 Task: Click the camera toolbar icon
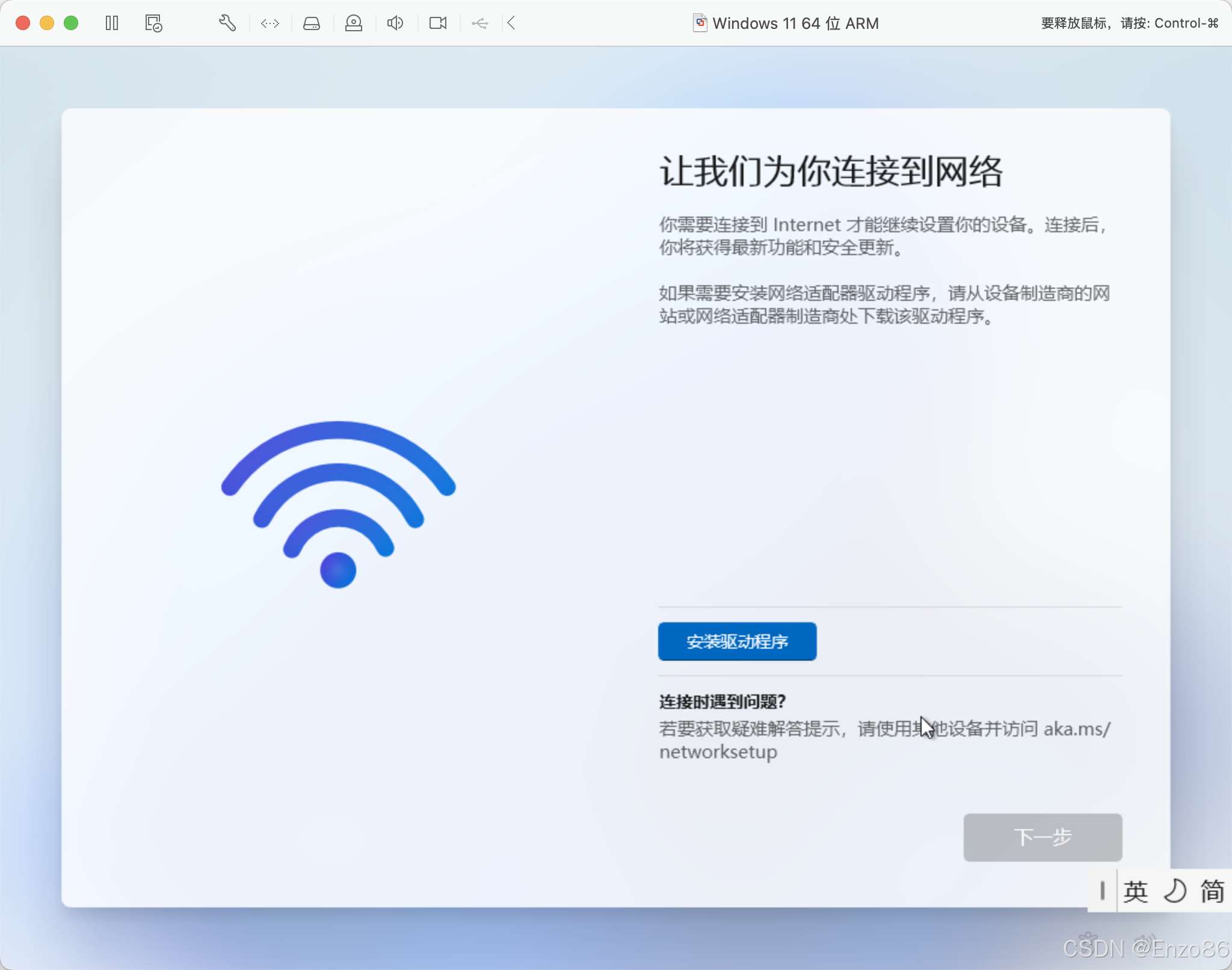(438, 23)
